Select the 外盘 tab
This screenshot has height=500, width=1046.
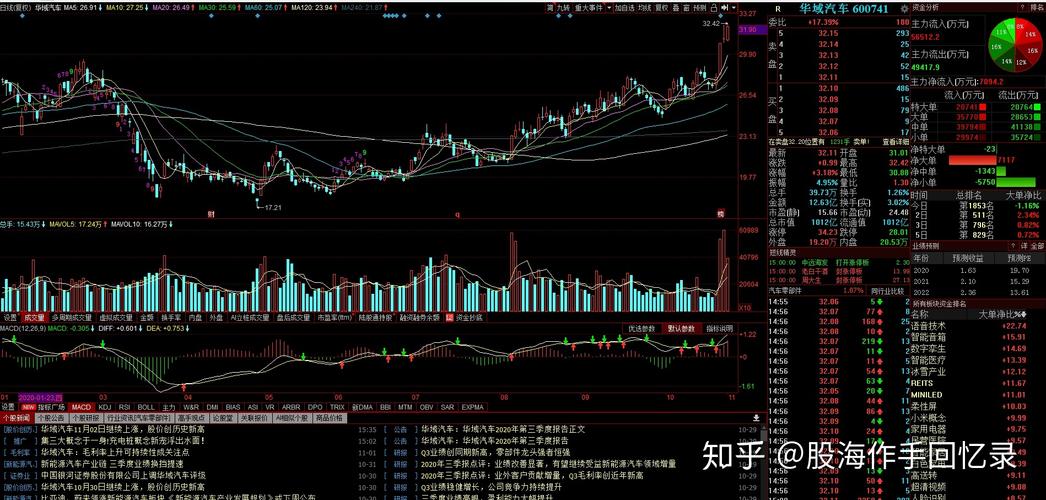[216, 318]
